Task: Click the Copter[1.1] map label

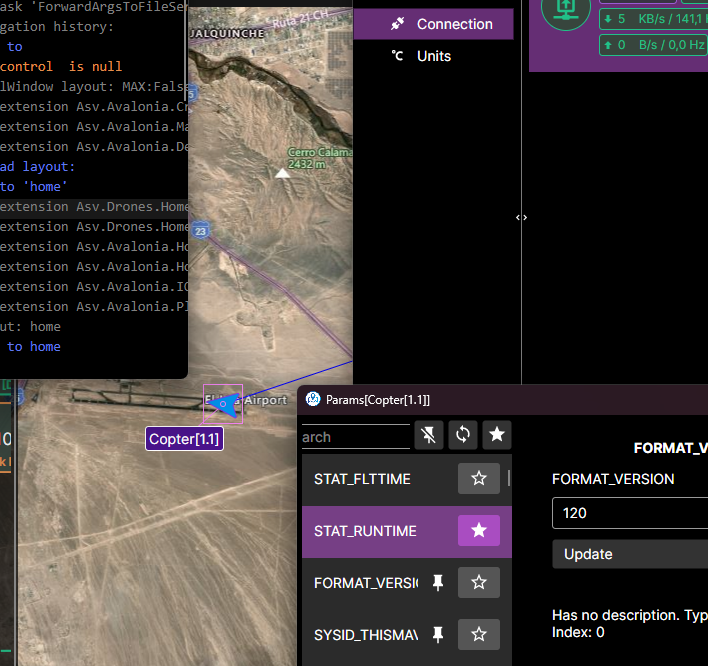Action: pos(184,439)
